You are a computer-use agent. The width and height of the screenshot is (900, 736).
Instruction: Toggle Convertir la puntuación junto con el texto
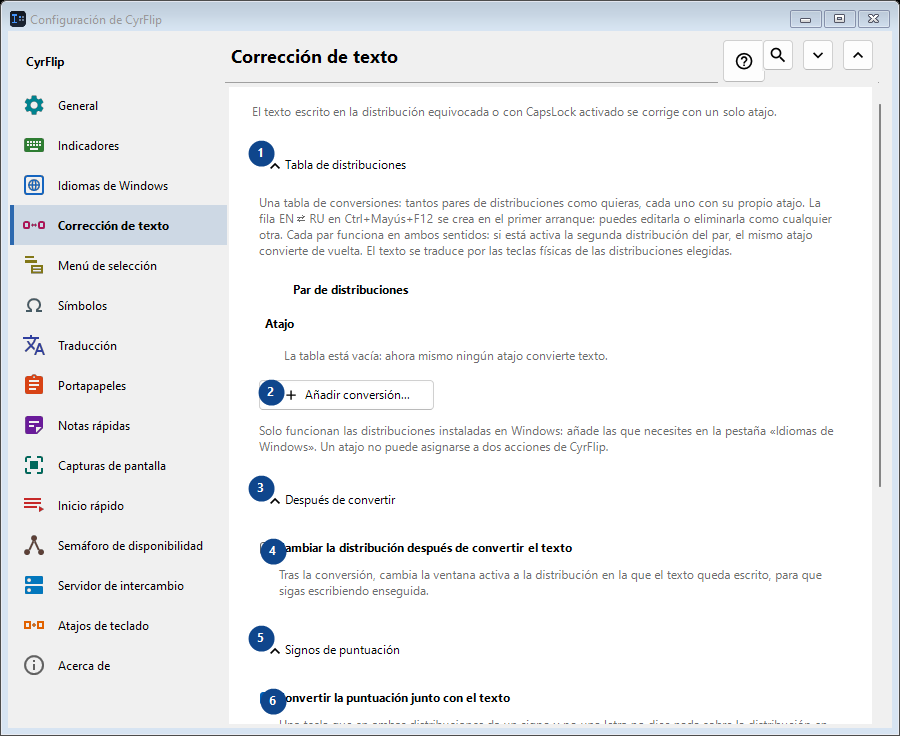click(x=385, y=698)
